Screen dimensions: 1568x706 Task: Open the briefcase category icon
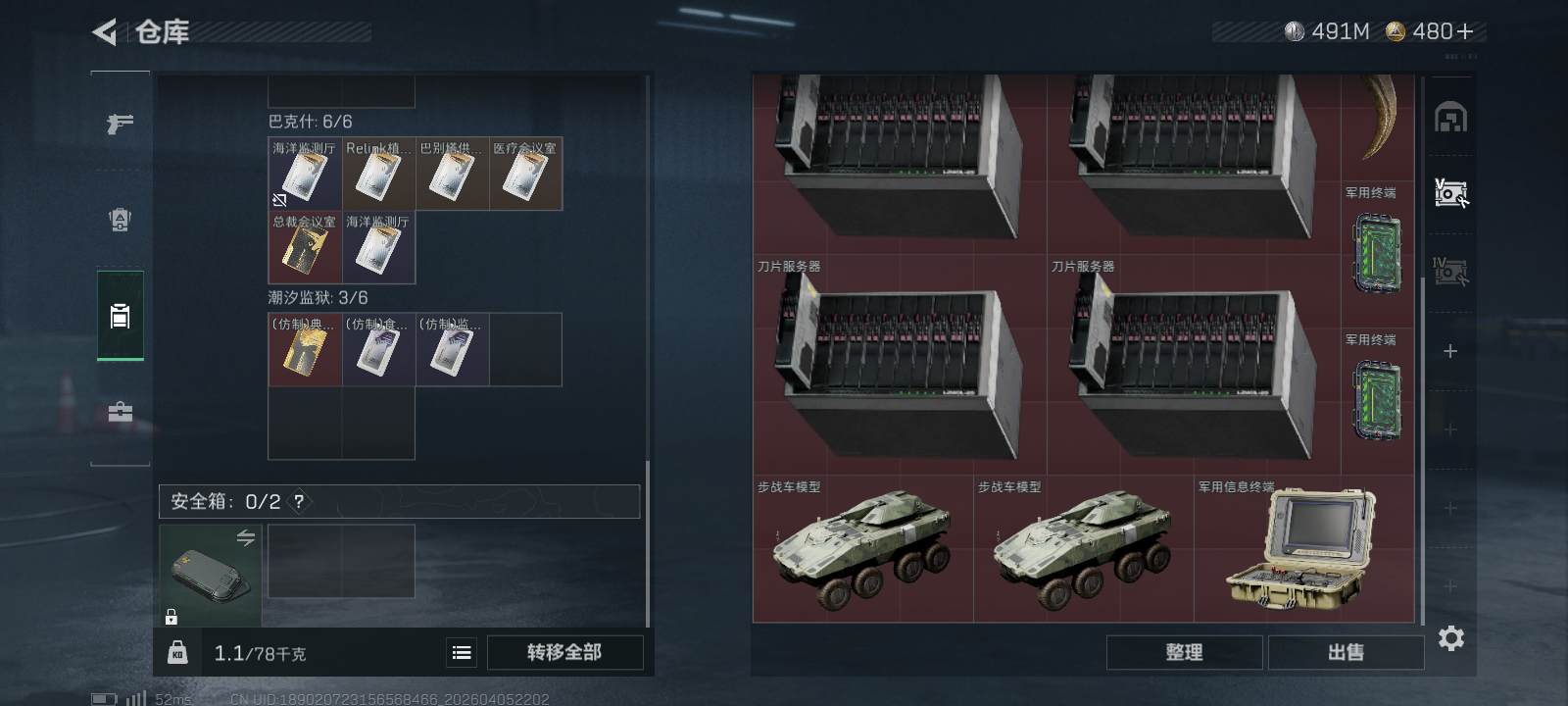tap(121, 412)
